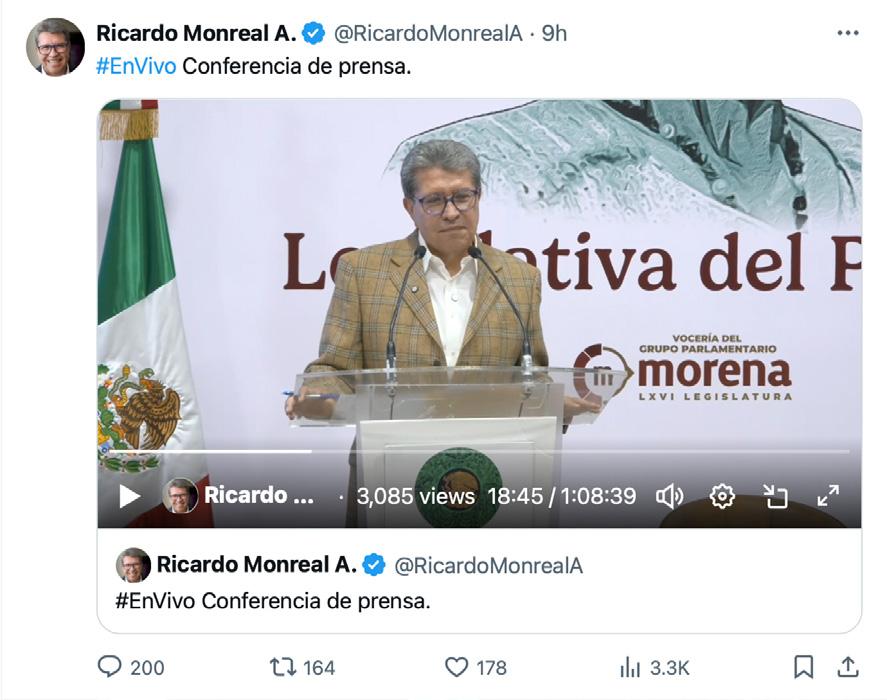Click Ricardo Monreal's profile avatar at top
The height and width of the screenshot is (700, 887).
[55, 46]
